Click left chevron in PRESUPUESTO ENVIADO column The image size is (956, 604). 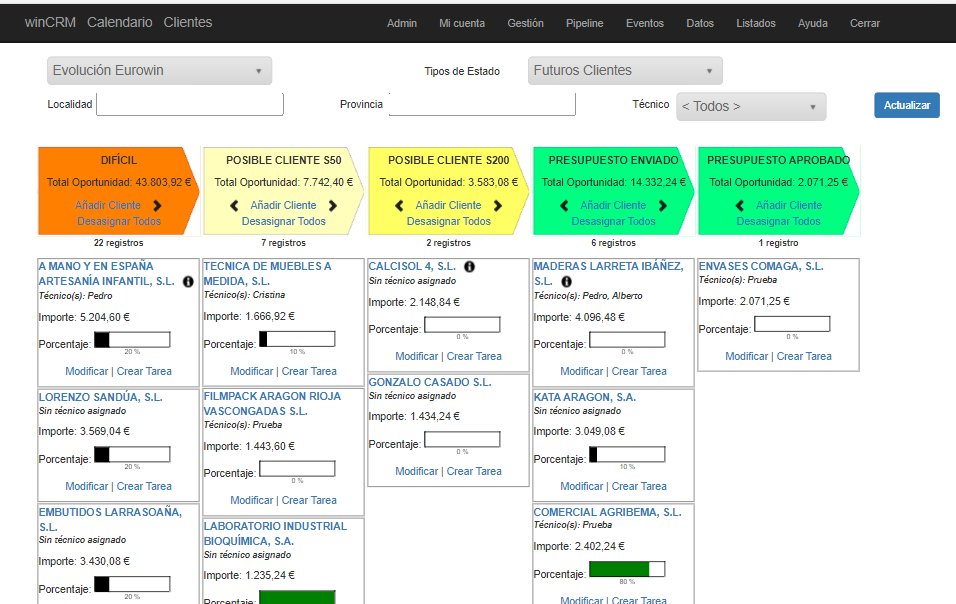(564, 205)
